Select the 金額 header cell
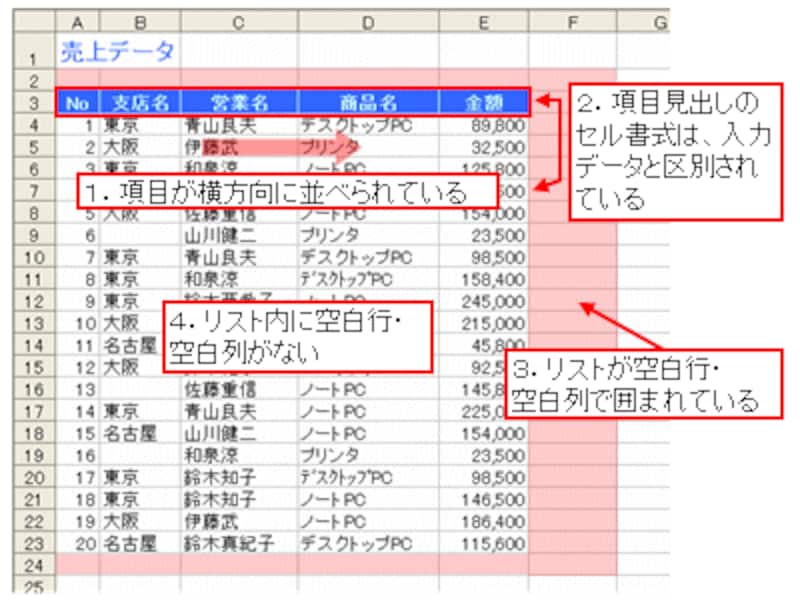Image resolution: width=800 pixels, height=600 pixels. [483, 102]
